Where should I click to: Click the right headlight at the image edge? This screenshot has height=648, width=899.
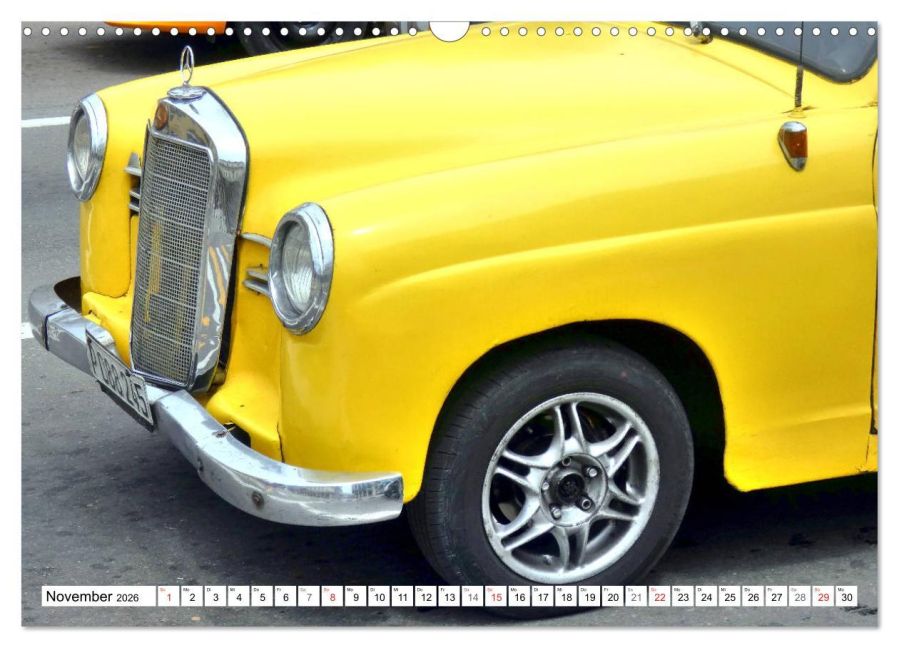click(x=86, y=146)
